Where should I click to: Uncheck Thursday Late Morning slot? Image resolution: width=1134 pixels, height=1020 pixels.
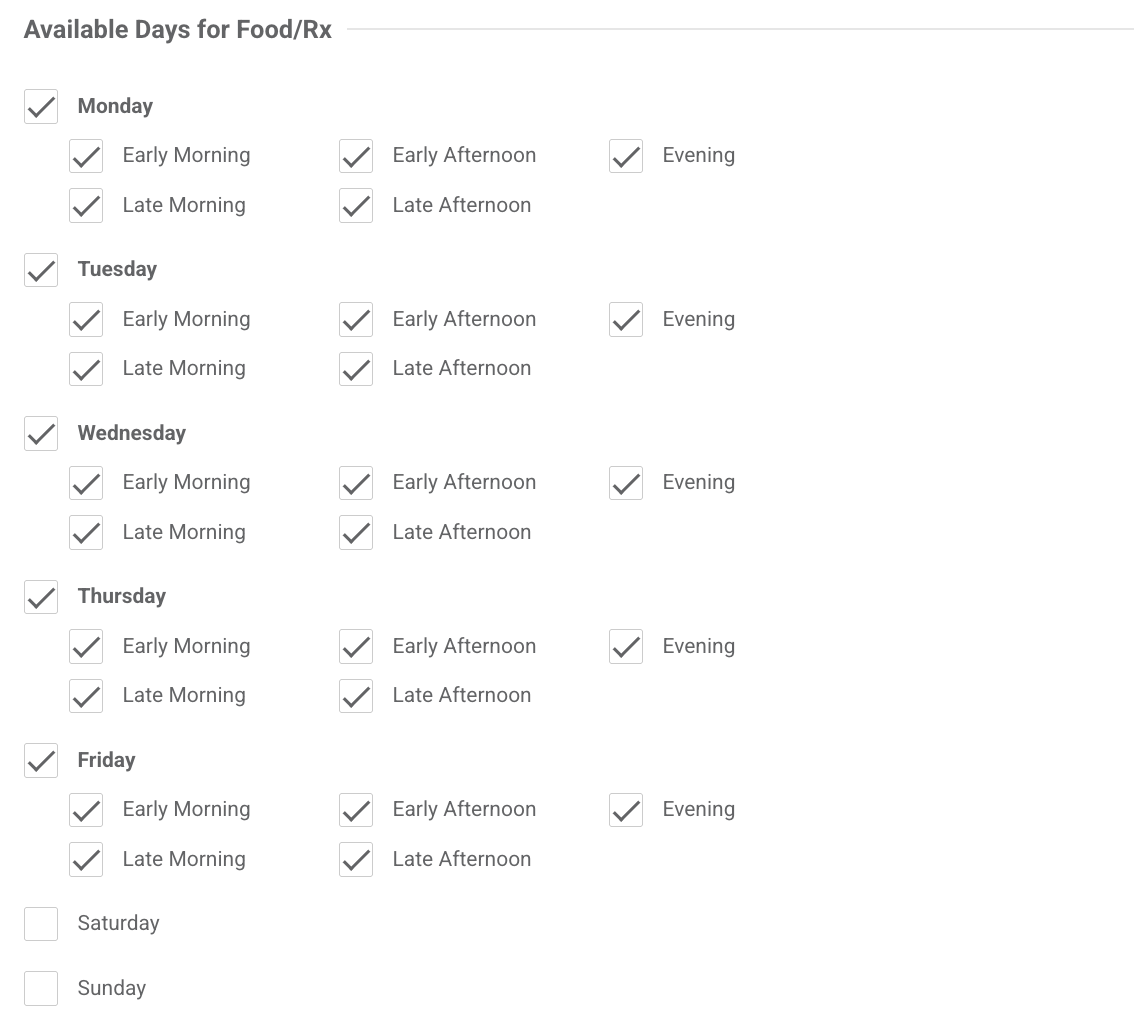[x=86, y=696]
